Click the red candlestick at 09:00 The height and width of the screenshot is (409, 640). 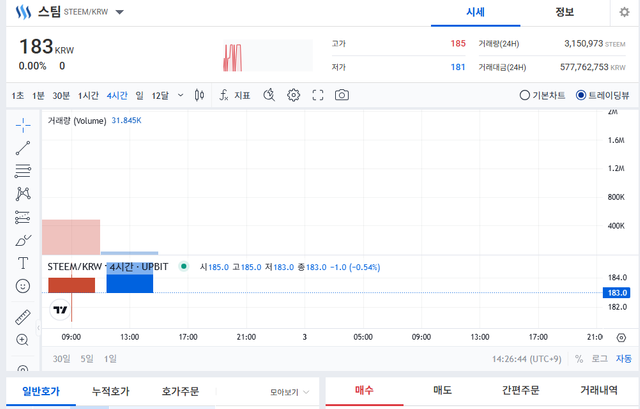[71, 285]
